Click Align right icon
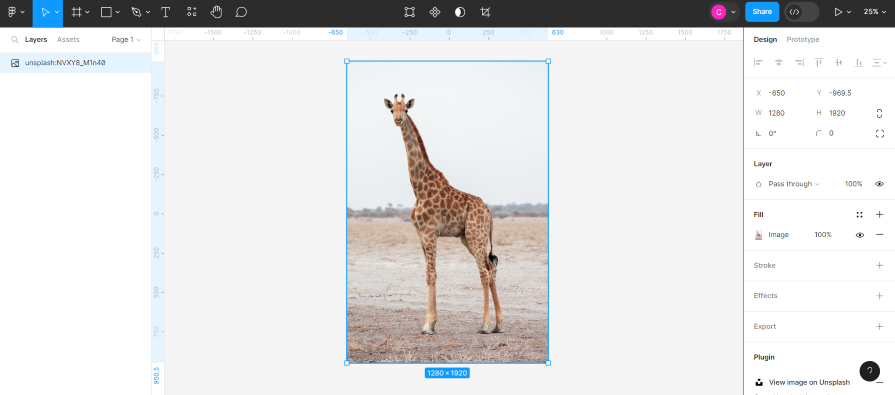895x395 pixels. pos(799,62)
